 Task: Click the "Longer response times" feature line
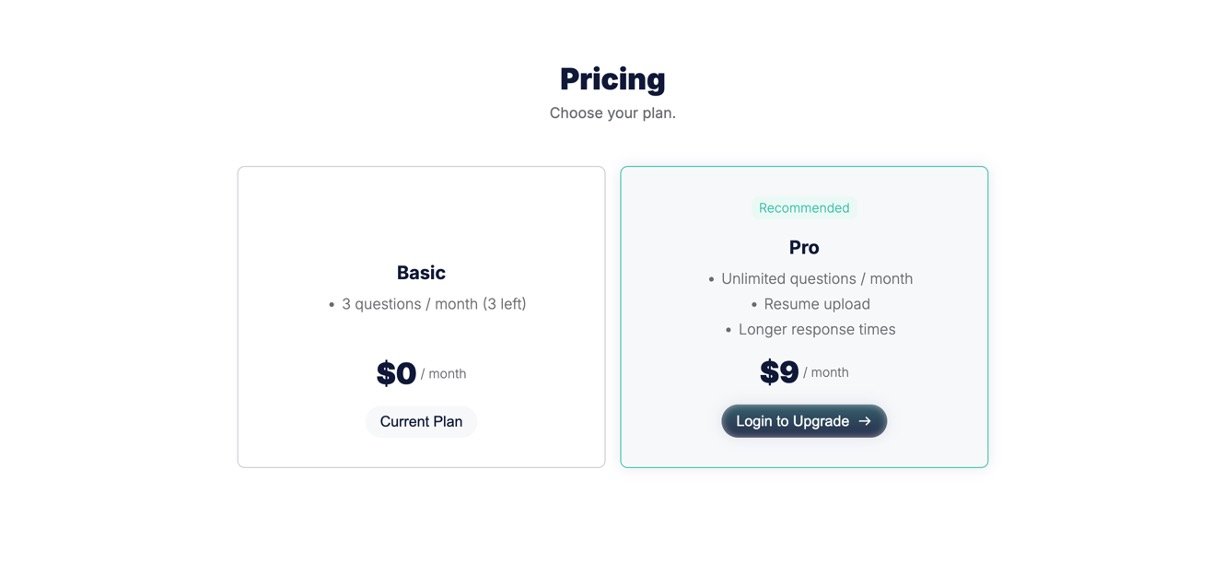(817, 329)
